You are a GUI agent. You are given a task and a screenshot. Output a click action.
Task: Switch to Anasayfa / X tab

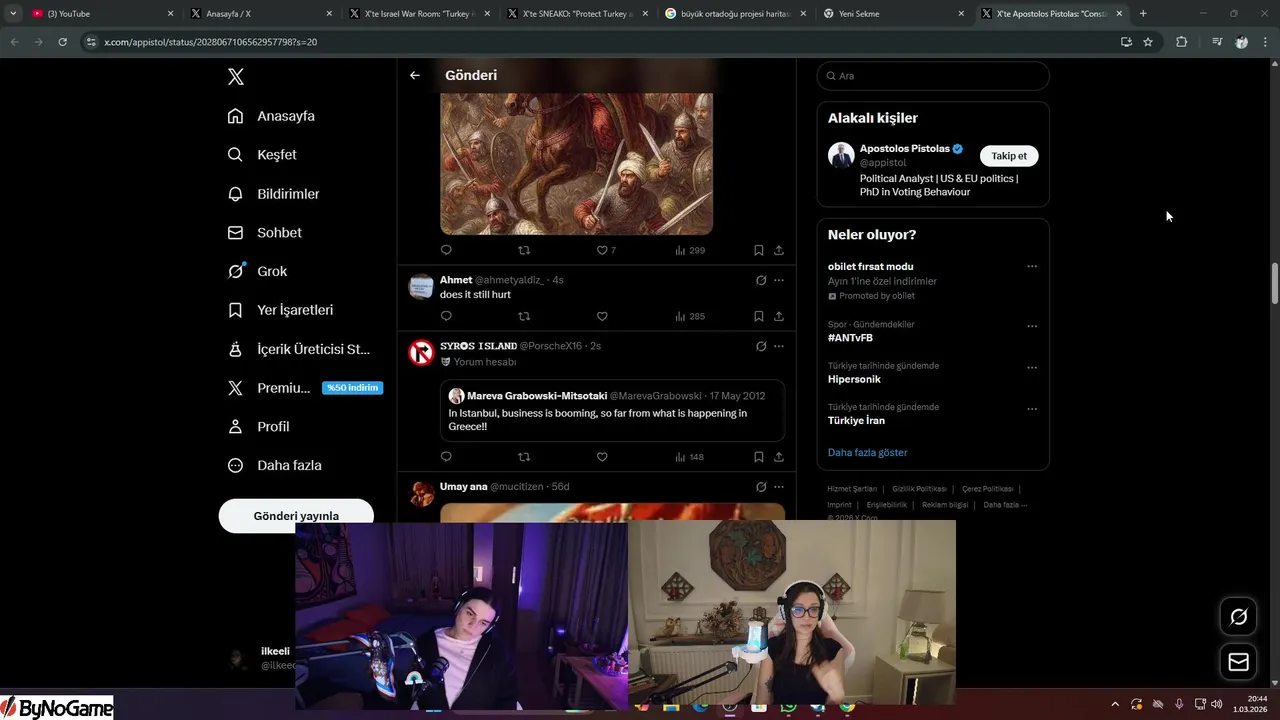point(260,14)
